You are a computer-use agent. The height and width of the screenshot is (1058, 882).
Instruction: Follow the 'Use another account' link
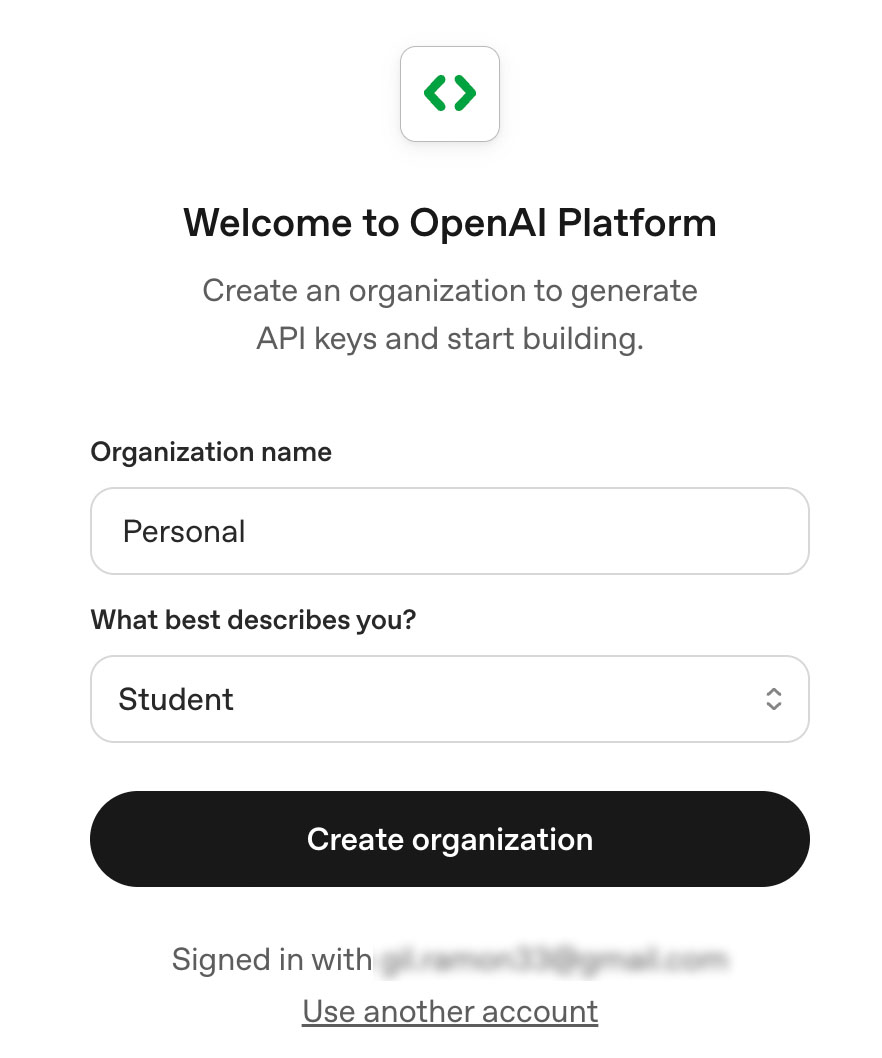(450, 1011)
